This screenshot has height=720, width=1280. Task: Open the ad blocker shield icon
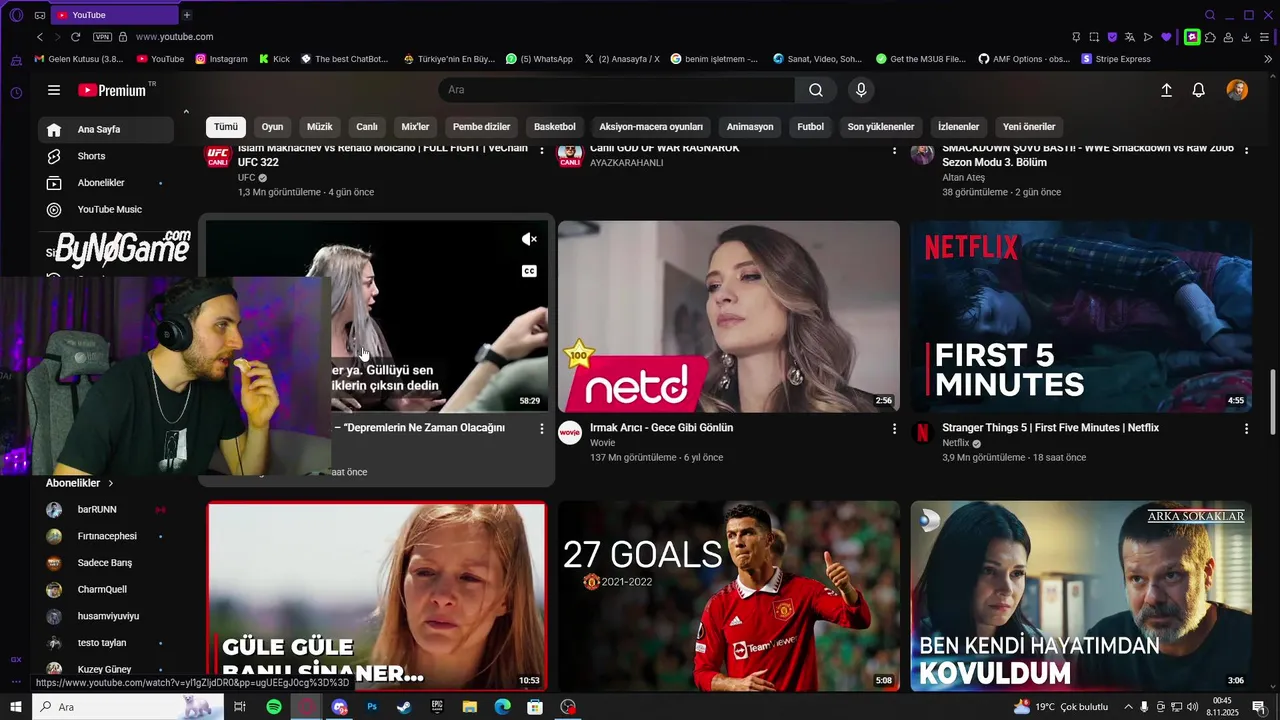1112,37
